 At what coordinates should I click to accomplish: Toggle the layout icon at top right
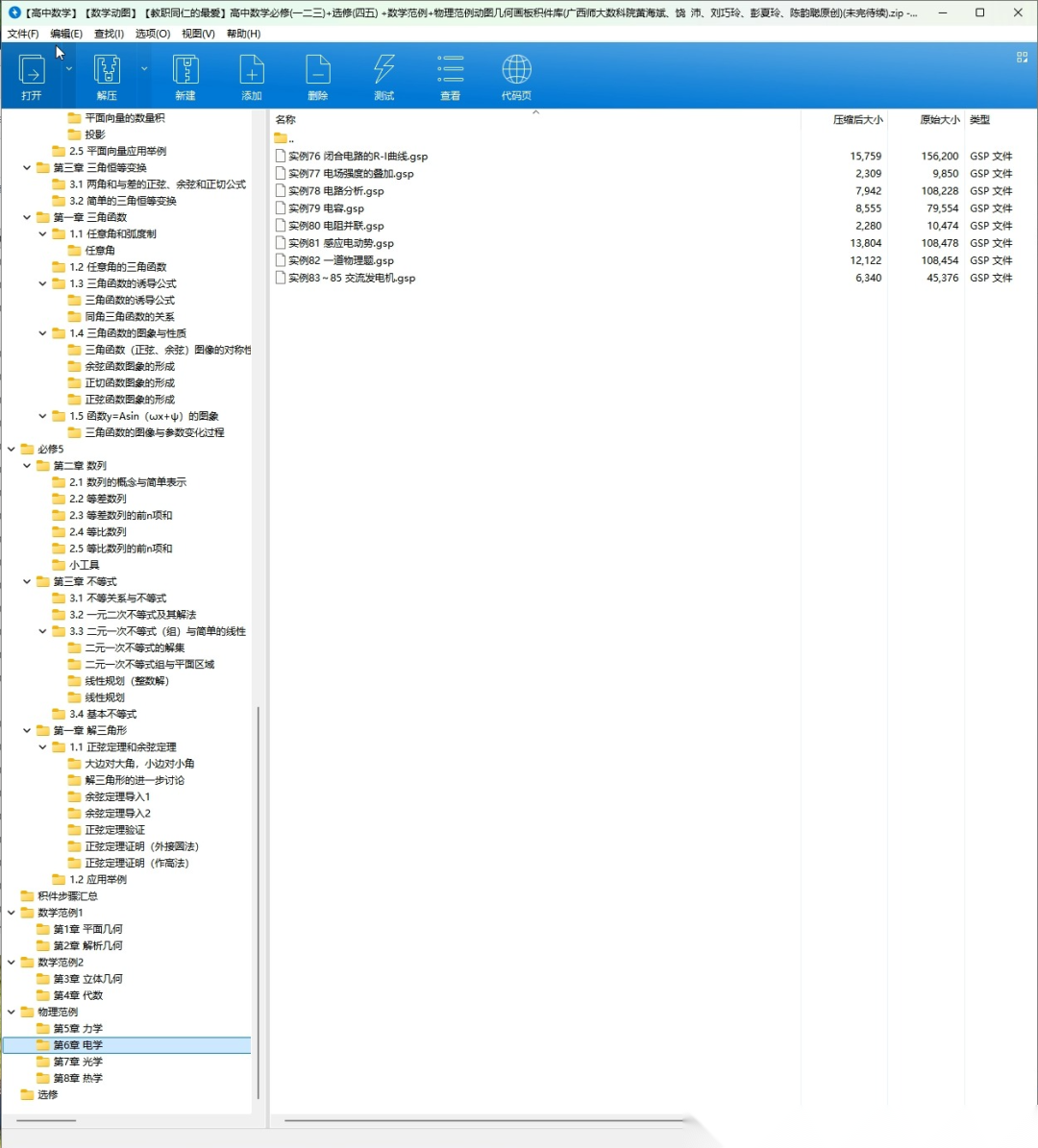(1022, 58)
